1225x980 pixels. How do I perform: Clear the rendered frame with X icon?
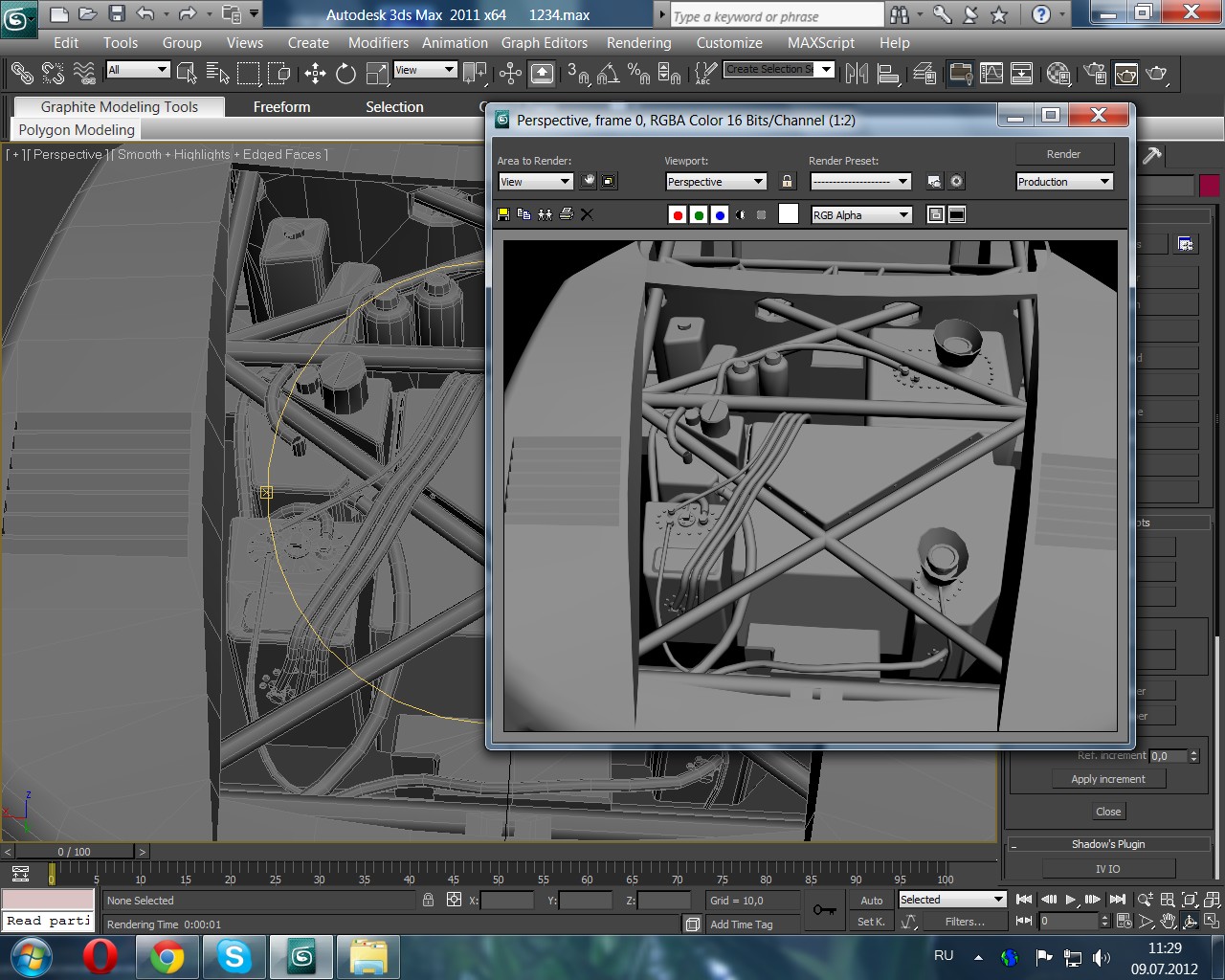587,214
